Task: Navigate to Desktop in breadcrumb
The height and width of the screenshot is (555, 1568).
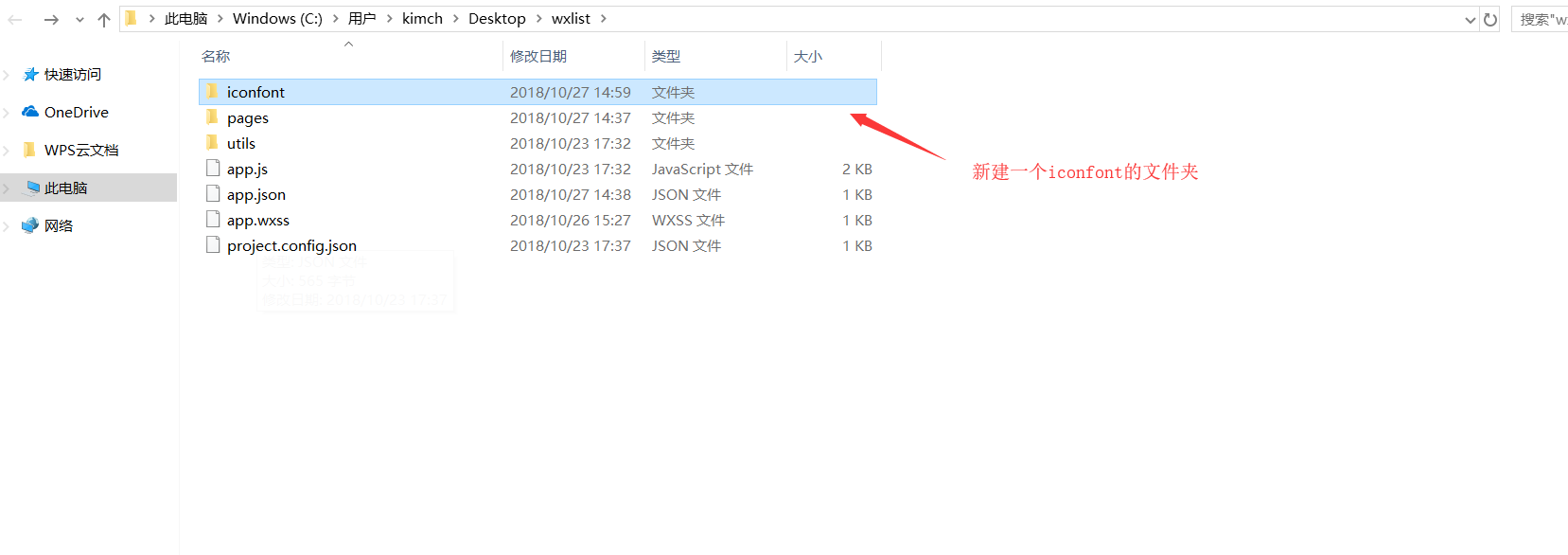Action: [497, 19]
